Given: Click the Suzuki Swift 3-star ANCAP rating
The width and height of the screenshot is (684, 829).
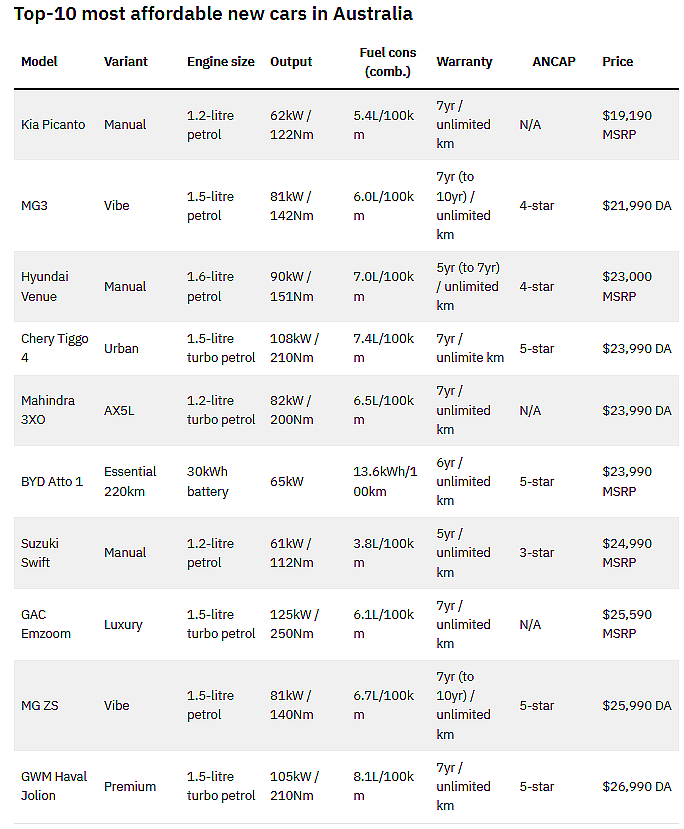Looking at the screenshot, I should pos(537,552).
